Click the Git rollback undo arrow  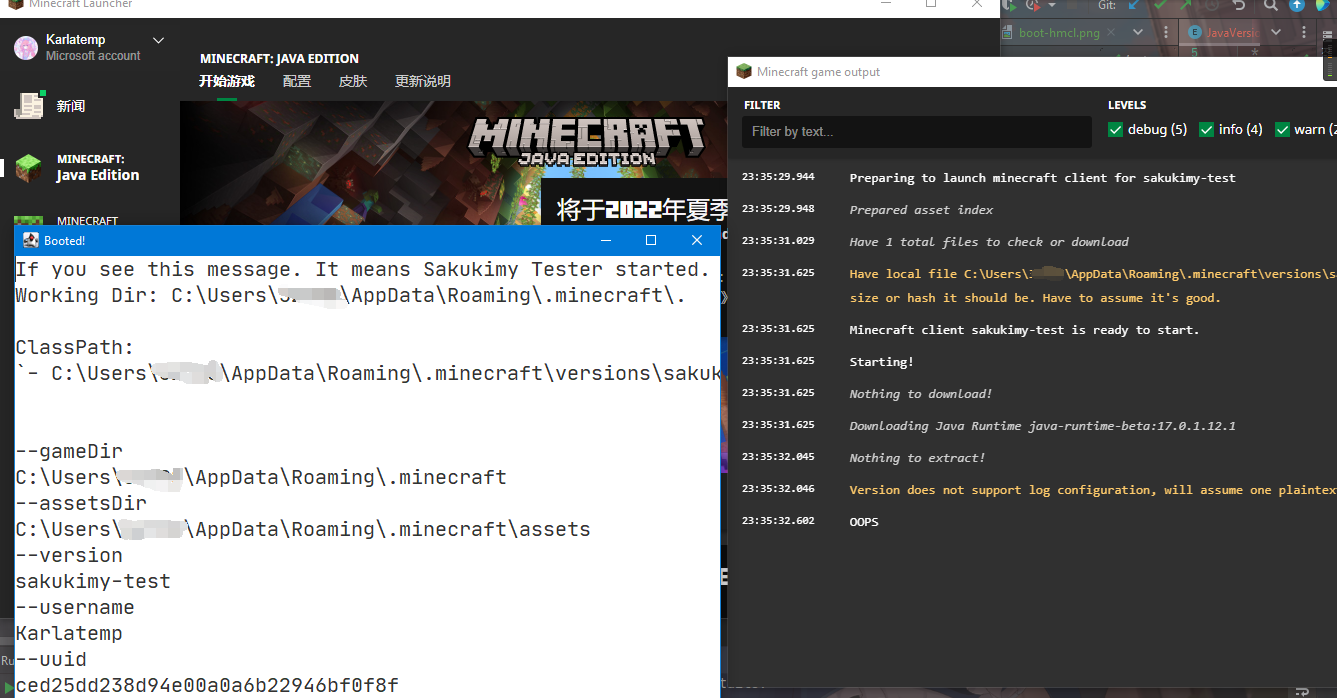coord(1240,5)
